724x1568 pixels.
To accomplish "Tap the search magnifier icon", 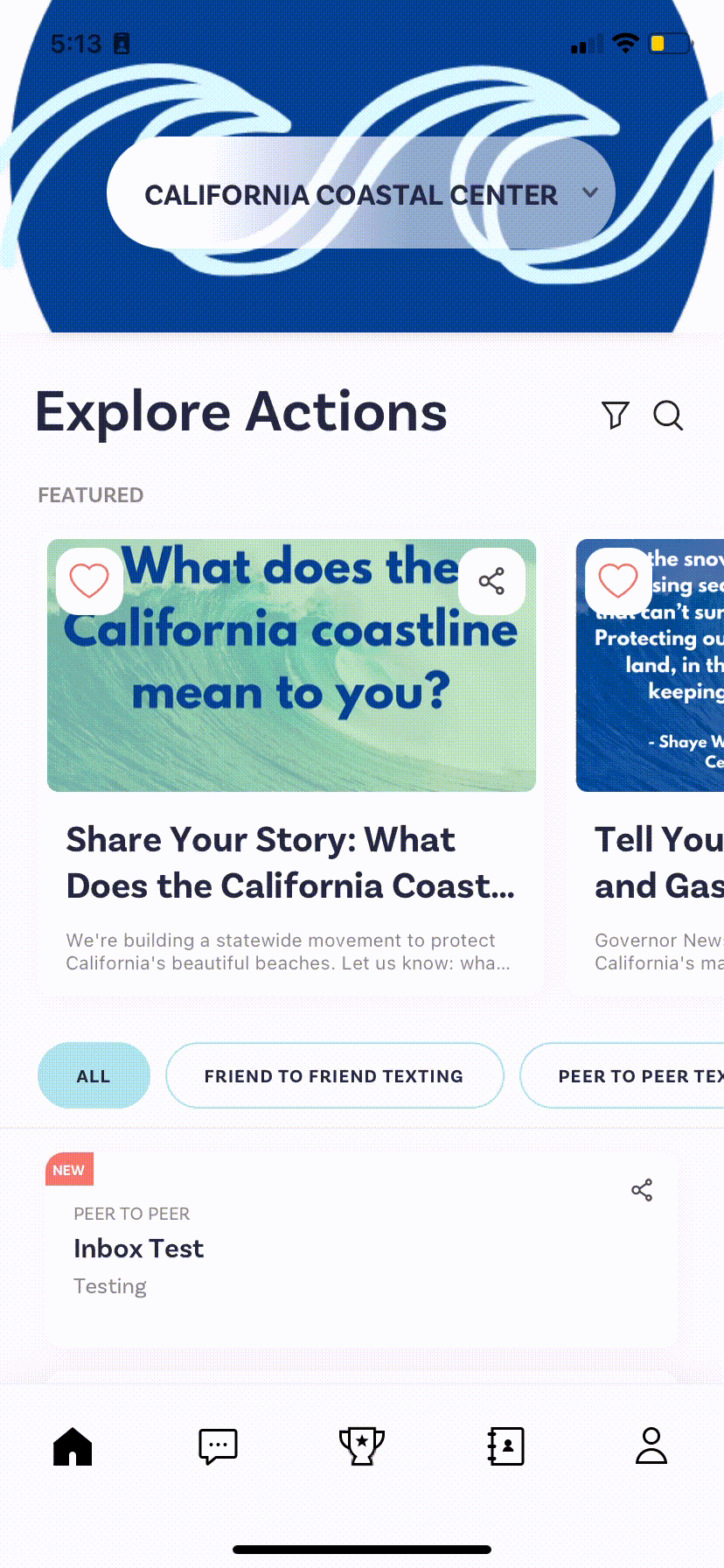I will [x=668, y=415].
